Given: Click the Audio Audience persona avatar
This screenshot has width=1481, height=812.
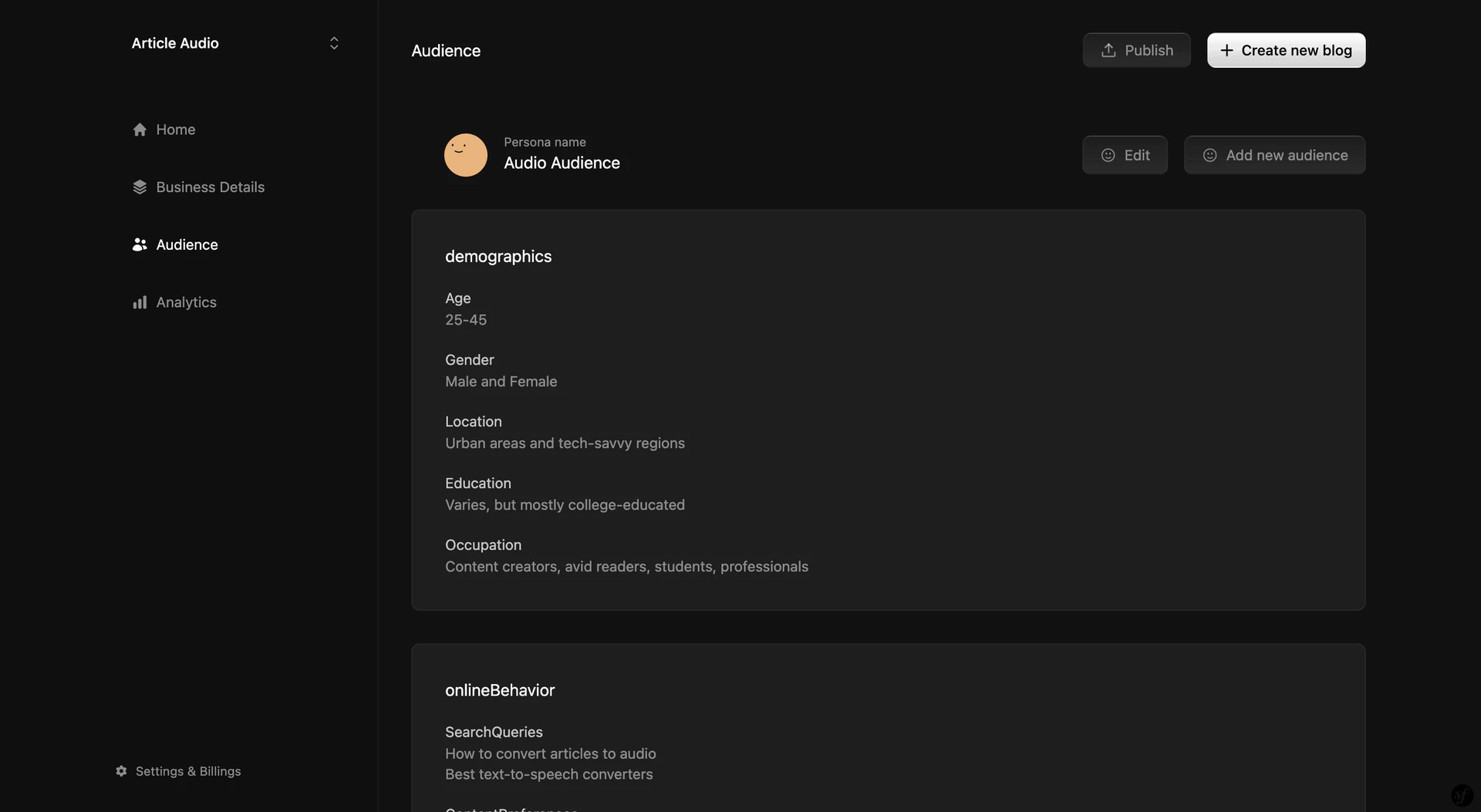Looking at the screenshot, I should (464, 154).
